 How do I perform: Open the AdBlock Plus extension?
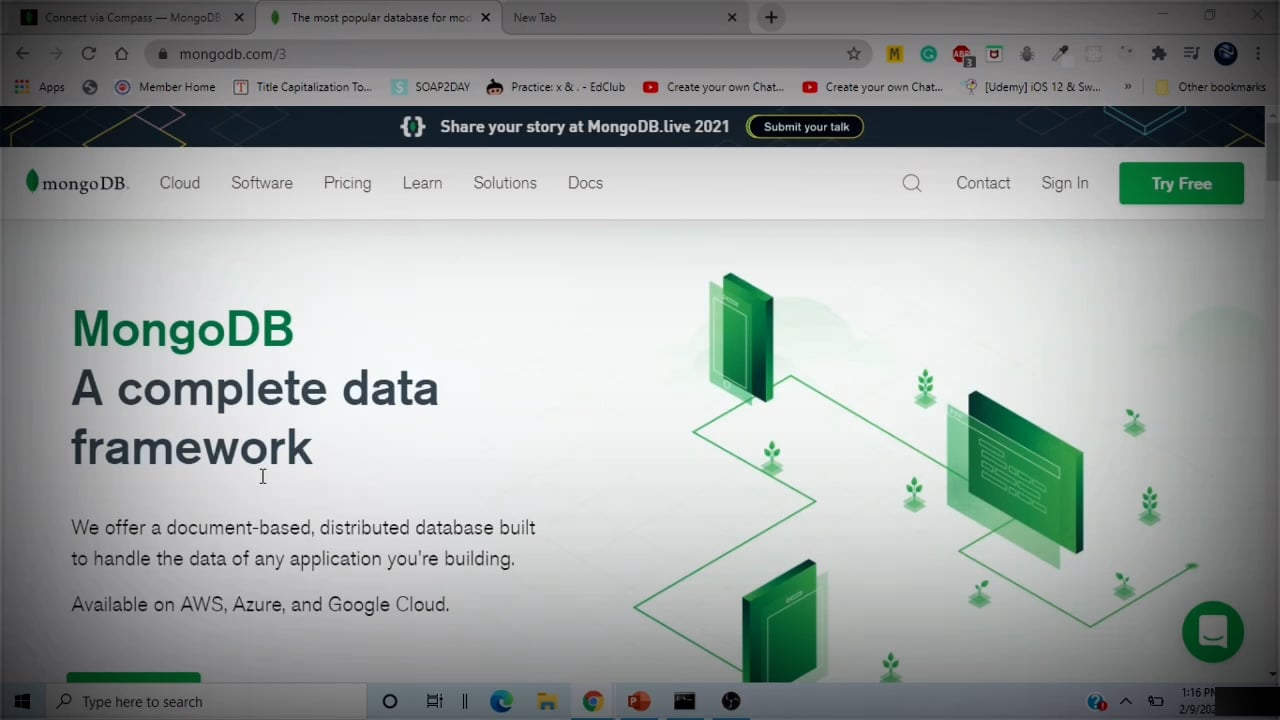[961, 54]
